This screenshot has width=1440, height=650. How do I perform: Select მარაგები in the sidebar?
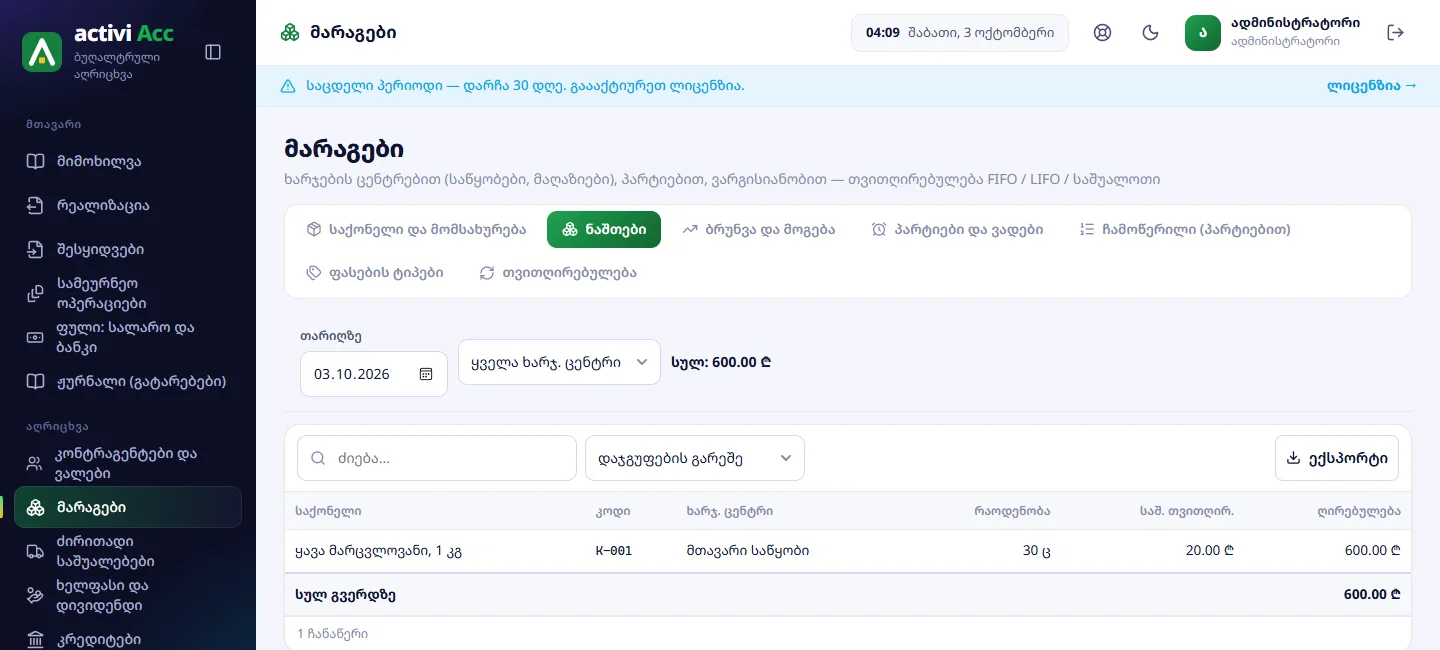tap(128, 507)
